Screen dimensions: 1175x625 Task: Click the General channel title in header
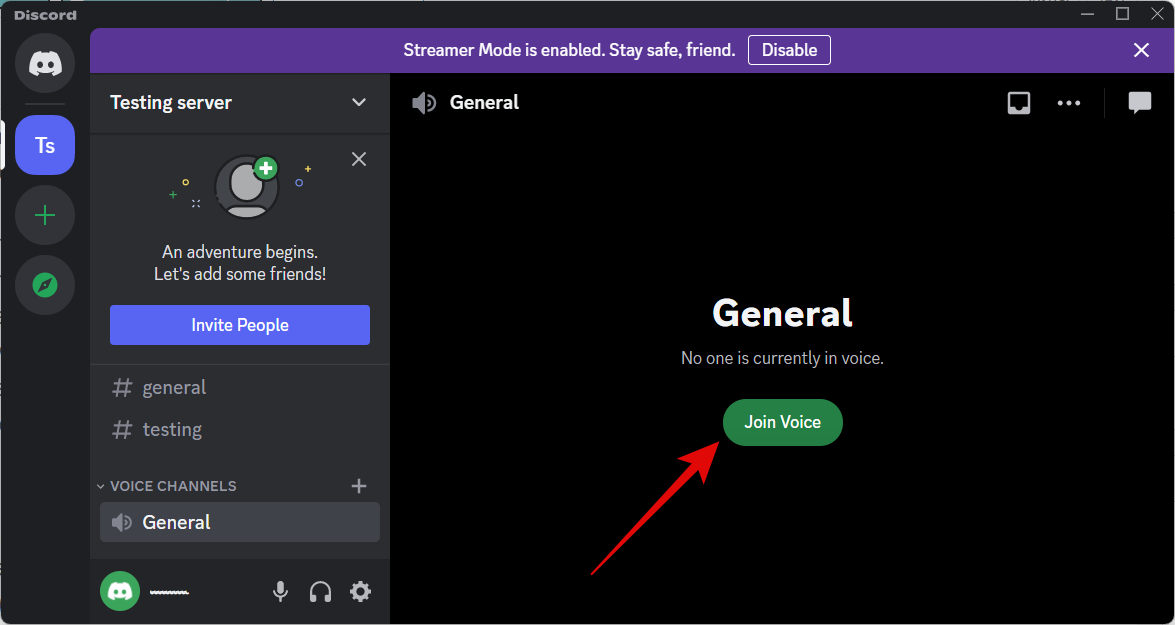click(x=484, y=103)
